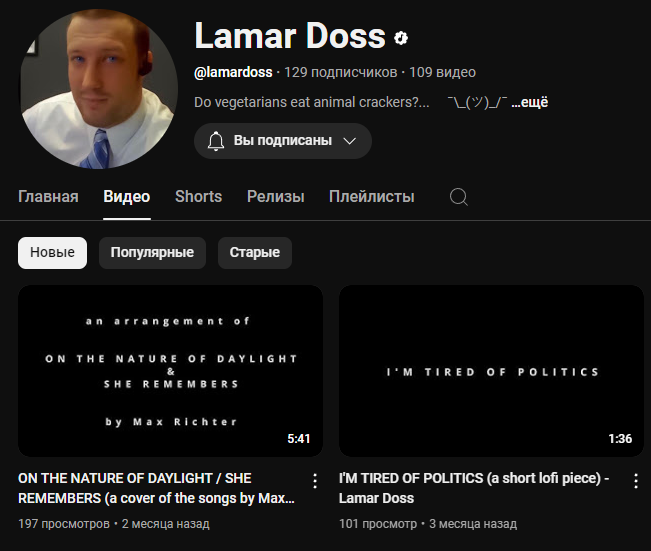Click the subscription chevron arrow
This screenshot has height=551, width=651.
coord(350,141)
